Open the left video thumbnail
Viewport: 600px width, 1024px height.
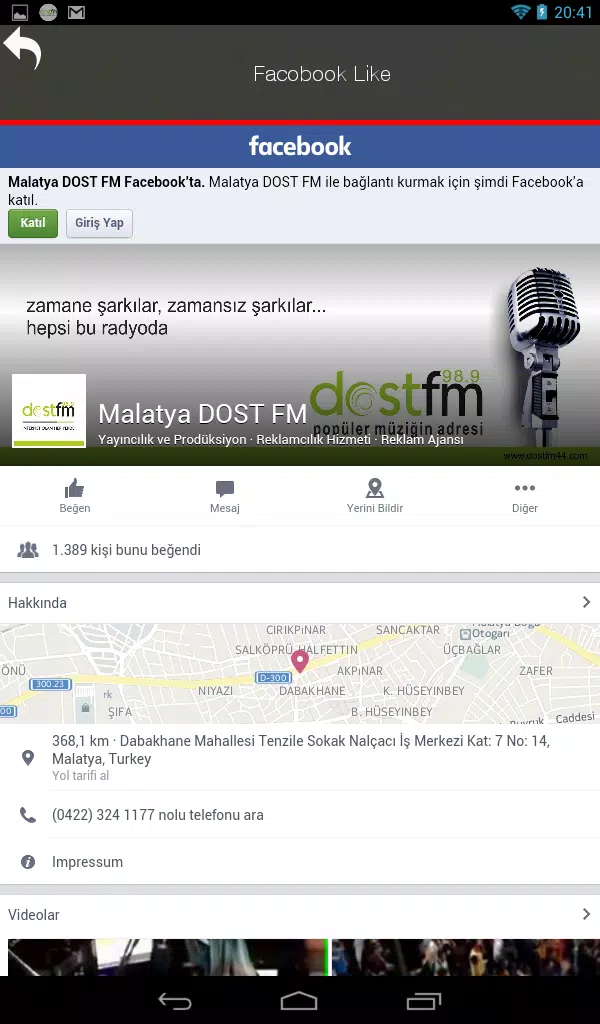(167, 957)
